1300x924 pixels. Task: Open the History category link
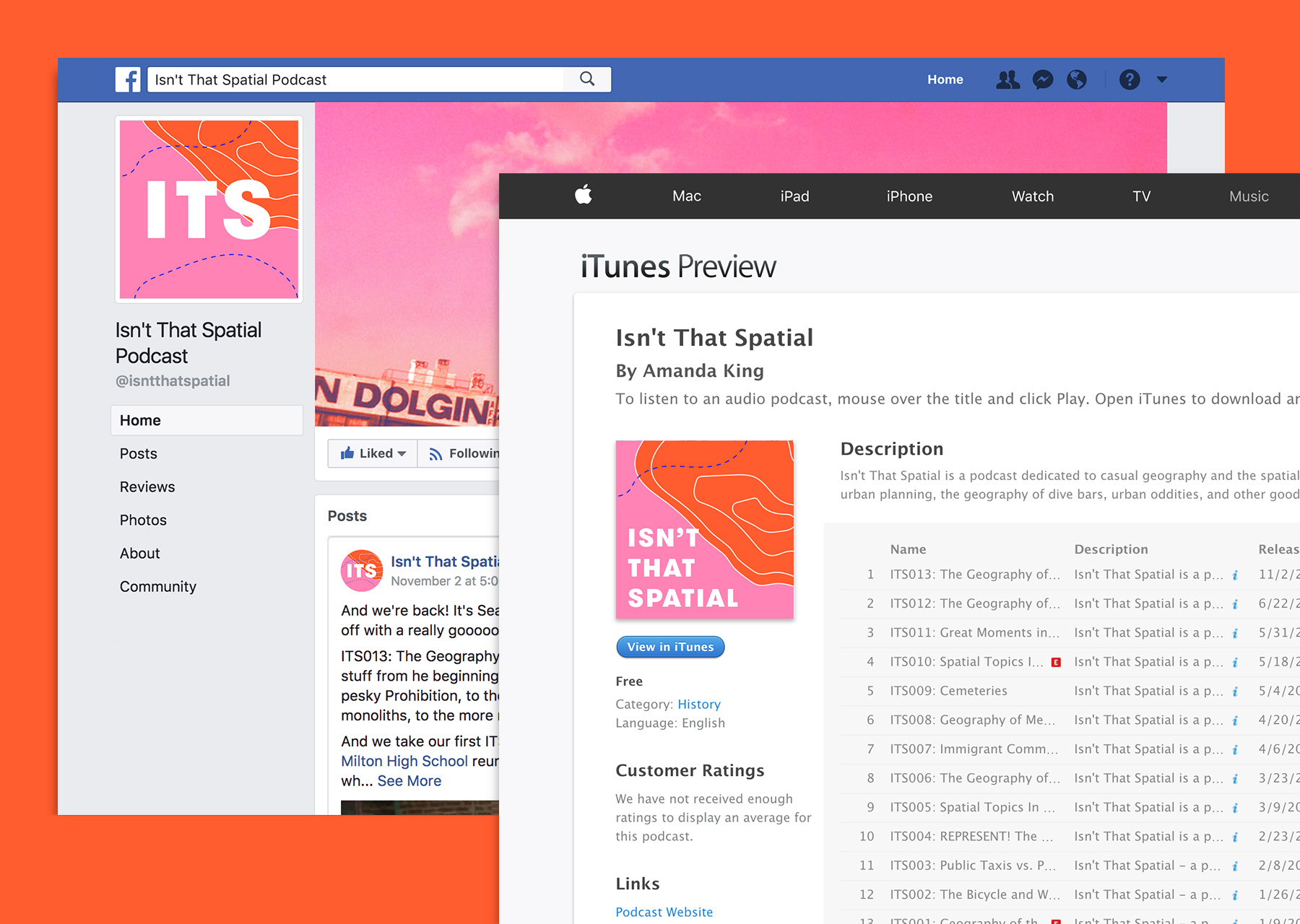pos(698,704)
